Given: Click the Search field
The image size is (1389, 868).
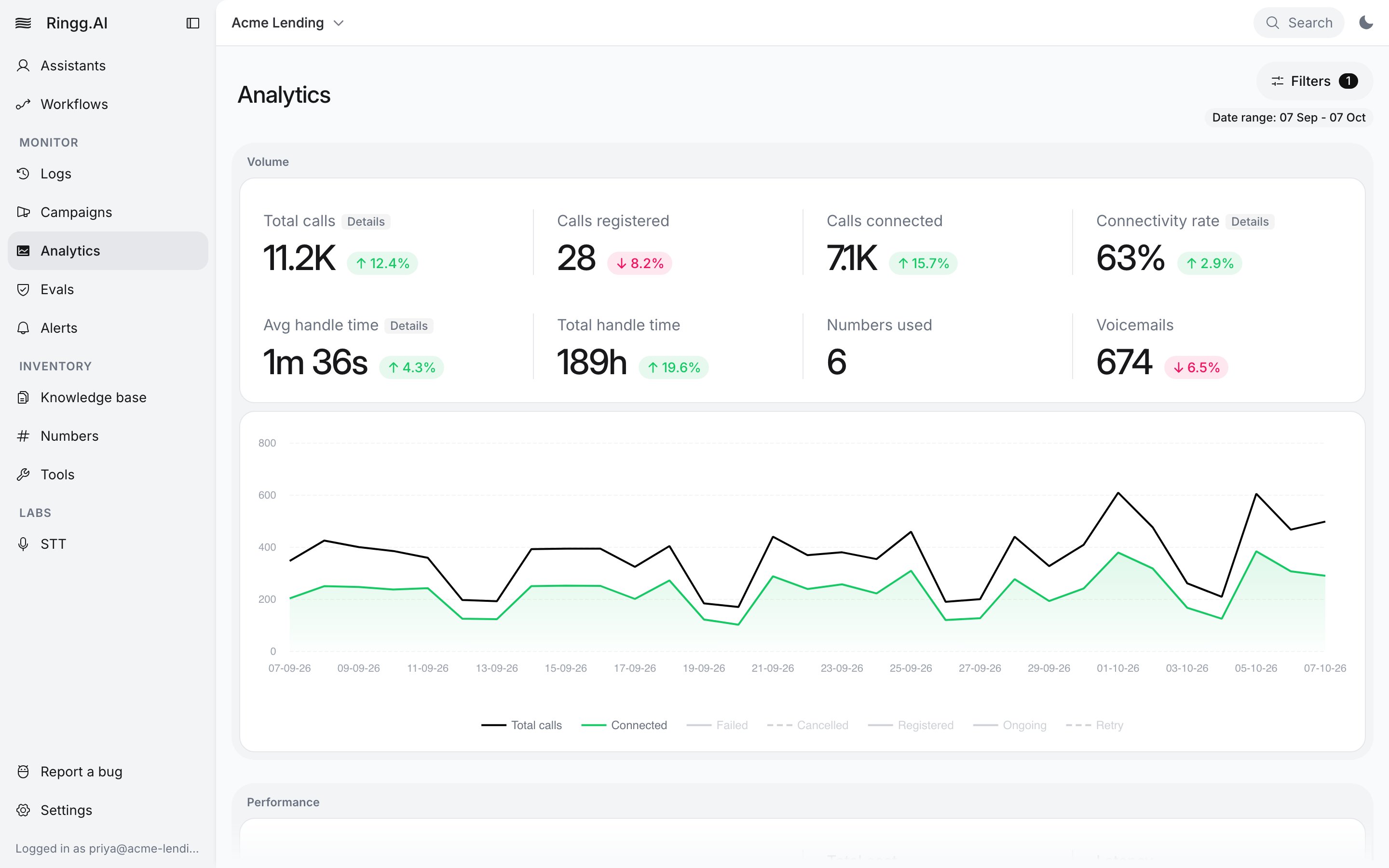Looking at the screenshot, I should pos(1298,23).
